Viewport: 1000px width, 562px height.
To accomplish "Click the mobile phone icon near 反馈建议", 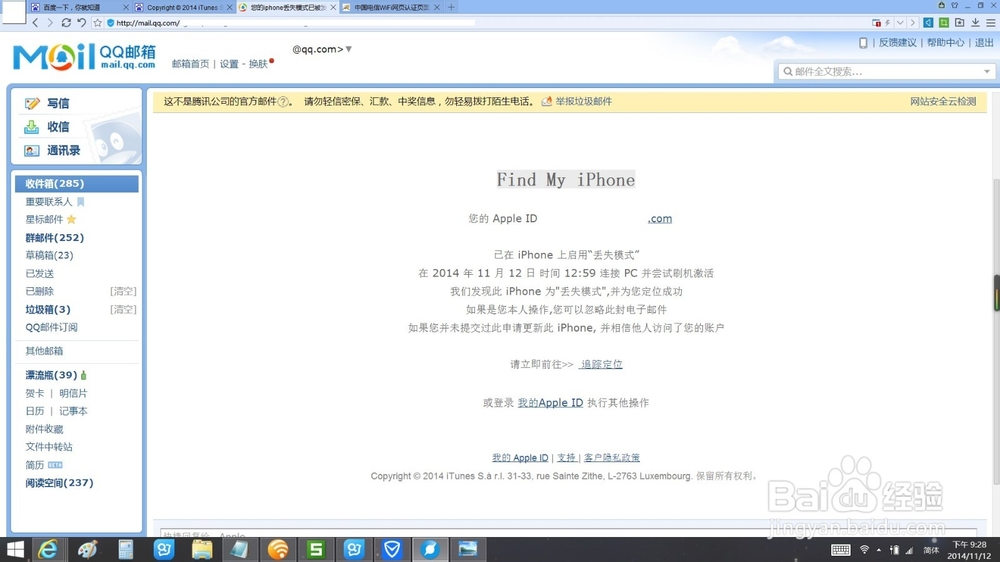I will point(863,43).
